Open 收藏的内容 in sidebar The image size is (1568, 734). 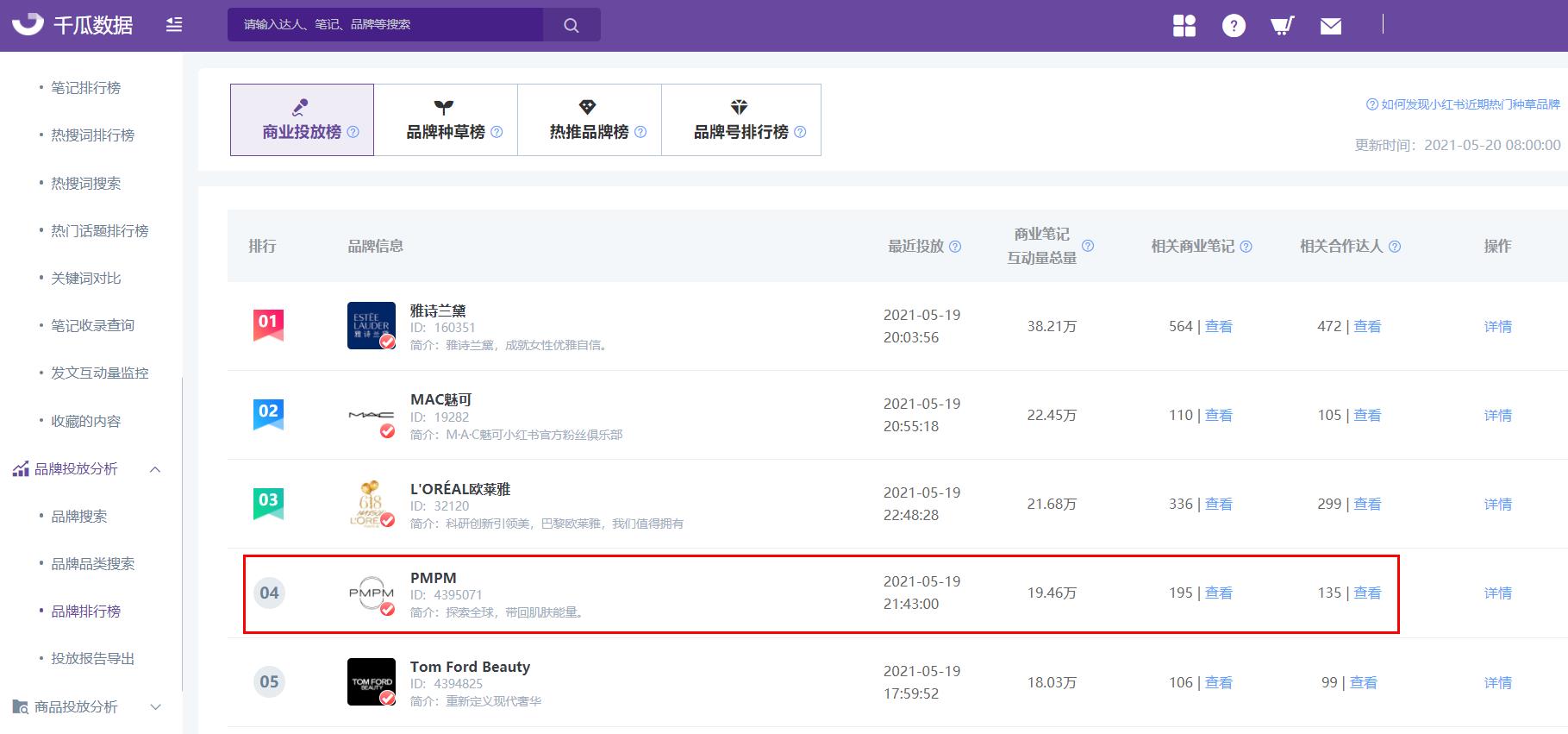[x=85, y=422]
